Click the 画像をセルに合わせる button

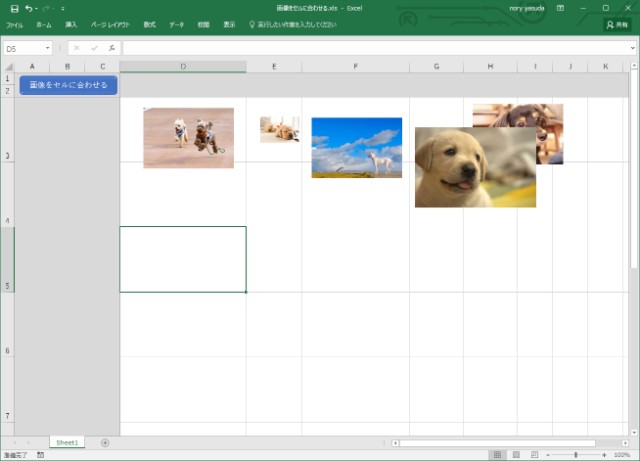[68, 85]
